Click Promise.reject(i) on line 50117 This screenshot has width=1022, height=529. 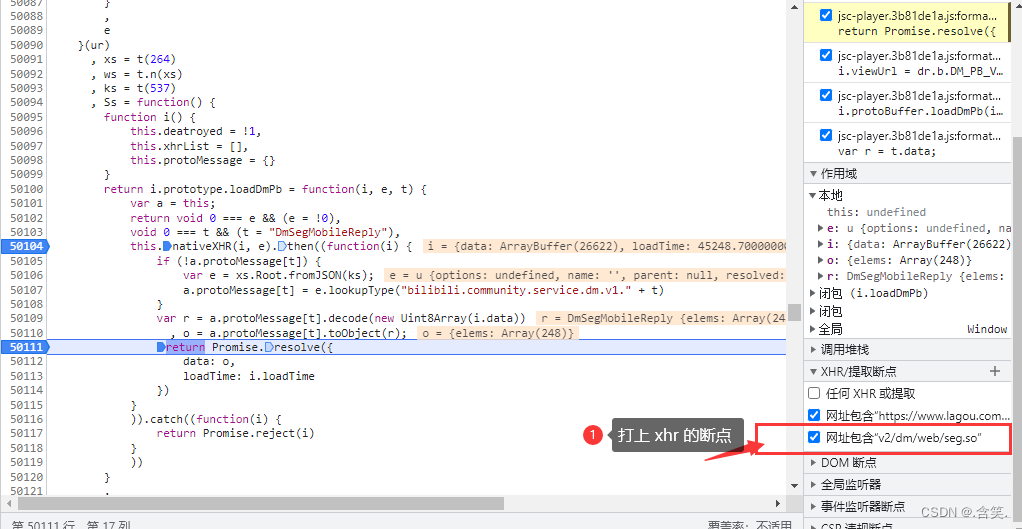click(x=259, y=433)
